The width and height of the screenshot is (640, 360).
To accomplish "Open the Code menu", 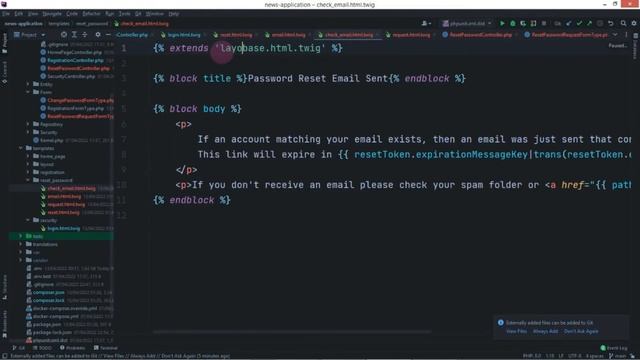I will tap(72, 13).
